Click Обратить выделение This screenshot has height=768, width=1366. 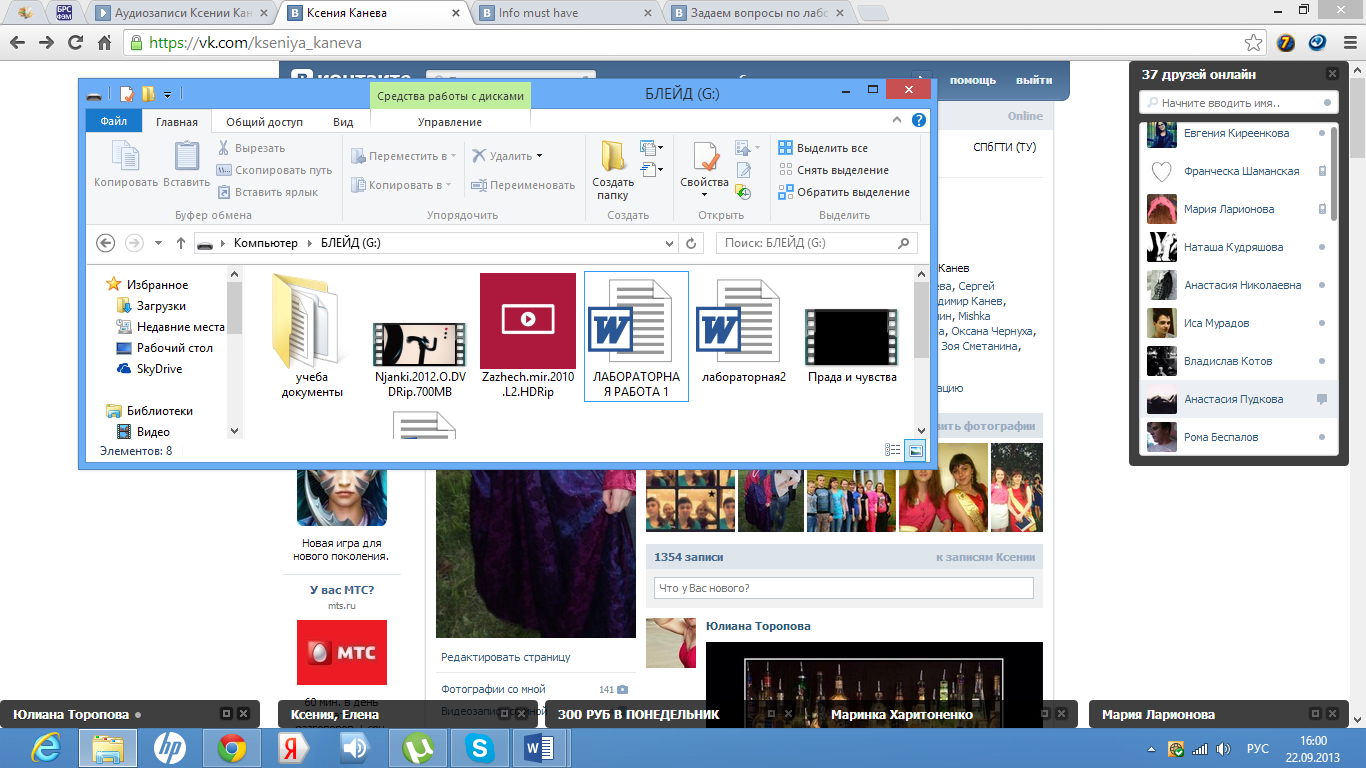click(844, 192)
